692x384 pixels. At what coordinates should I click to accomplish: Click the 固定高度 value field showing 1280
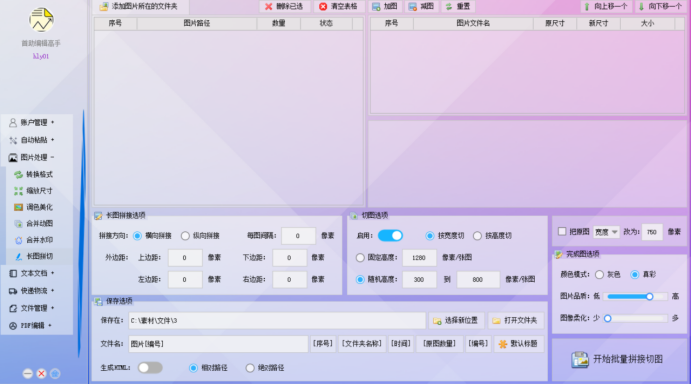tap(419, 257)
